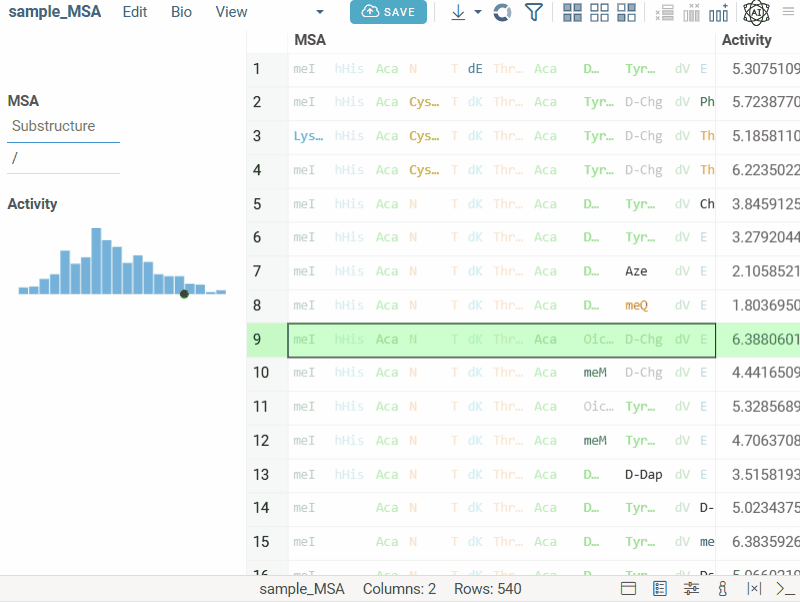Click the Activity histogram range marker
This screenshot has width=800, height=602.
(184, 294)
